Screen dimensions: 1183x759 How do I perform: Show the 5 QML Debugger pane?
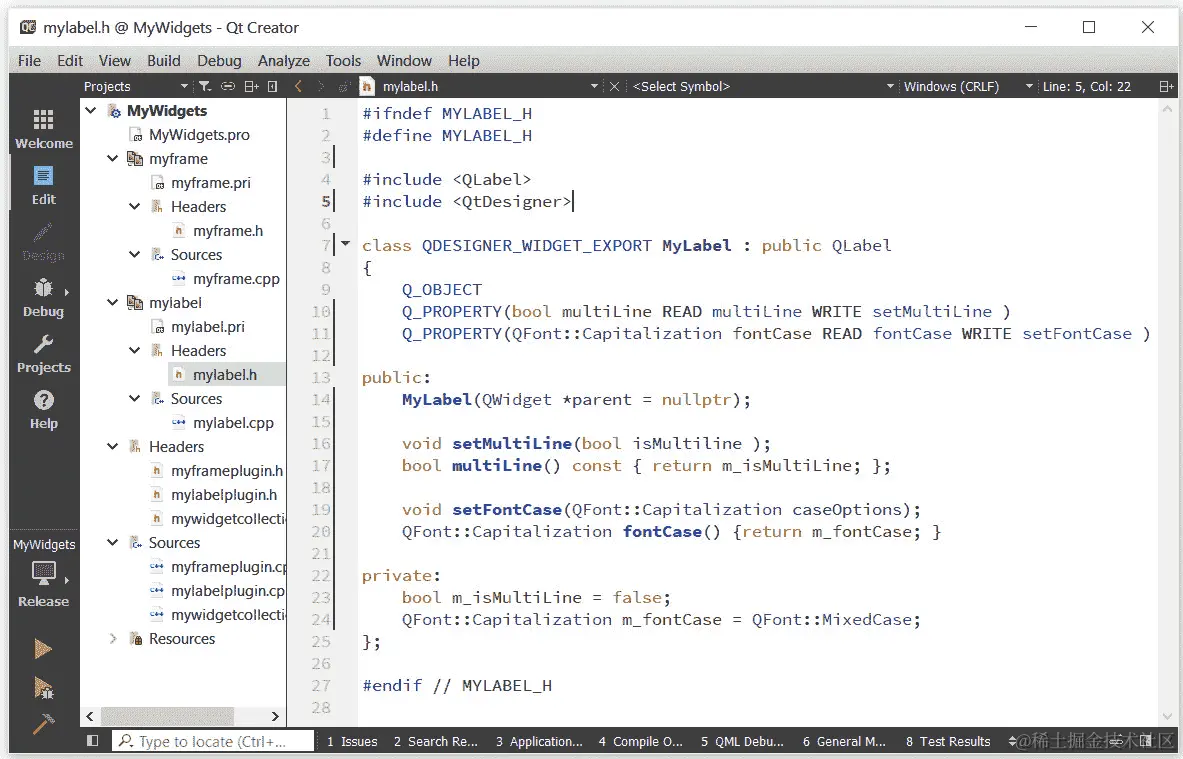tap(742, 742)
